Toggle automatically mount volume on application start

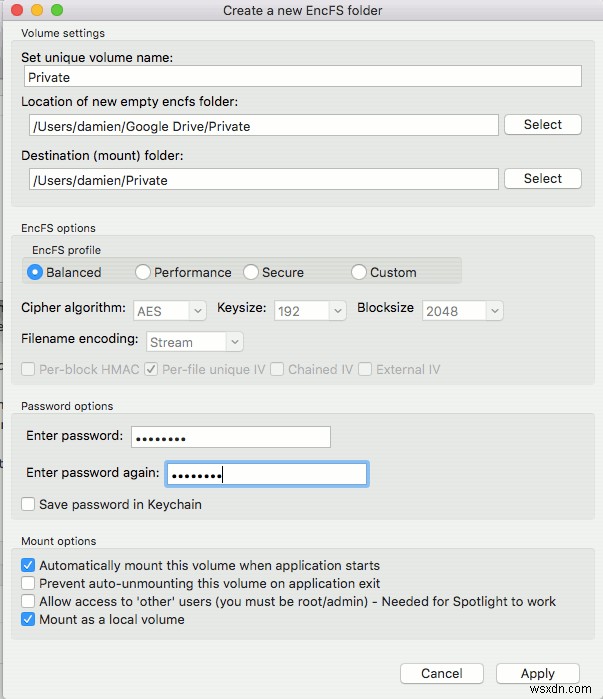(28, 565)
